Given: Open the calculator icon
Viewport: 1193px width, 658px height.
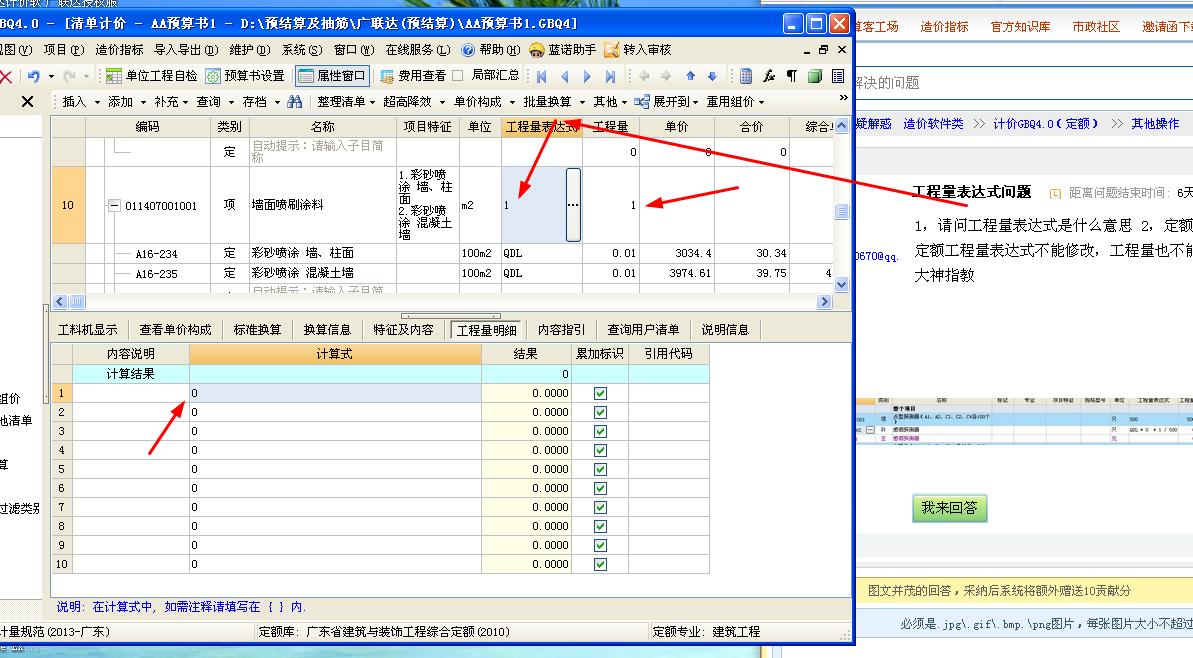Looking at the screenshot, I should 746,76.
